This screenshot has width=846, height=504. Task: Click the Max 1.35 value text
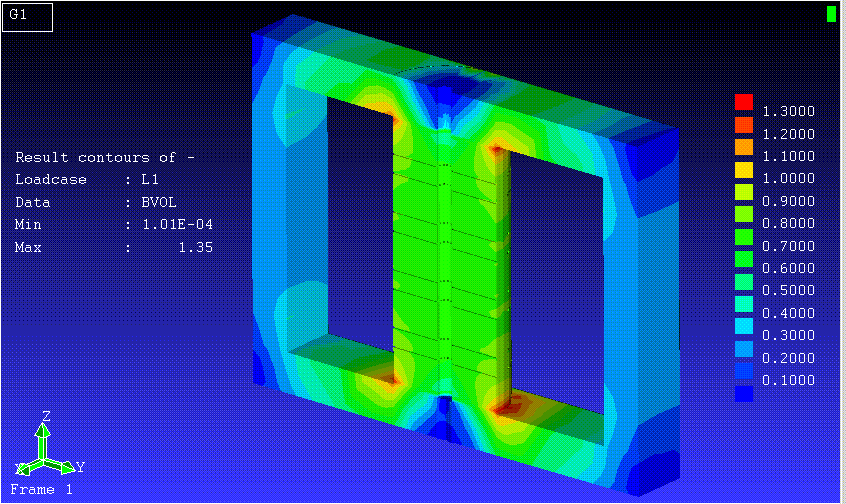(195, 247)
